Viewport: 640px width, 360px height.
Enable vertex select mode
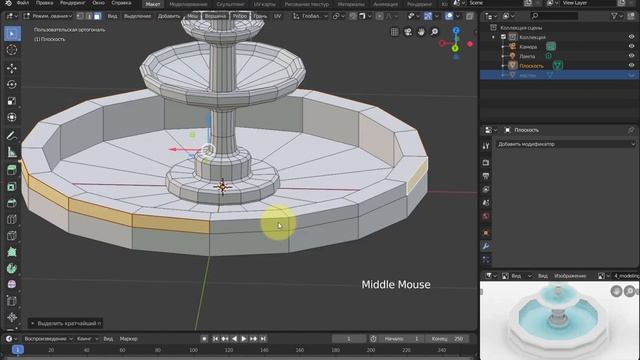point(80,16)
